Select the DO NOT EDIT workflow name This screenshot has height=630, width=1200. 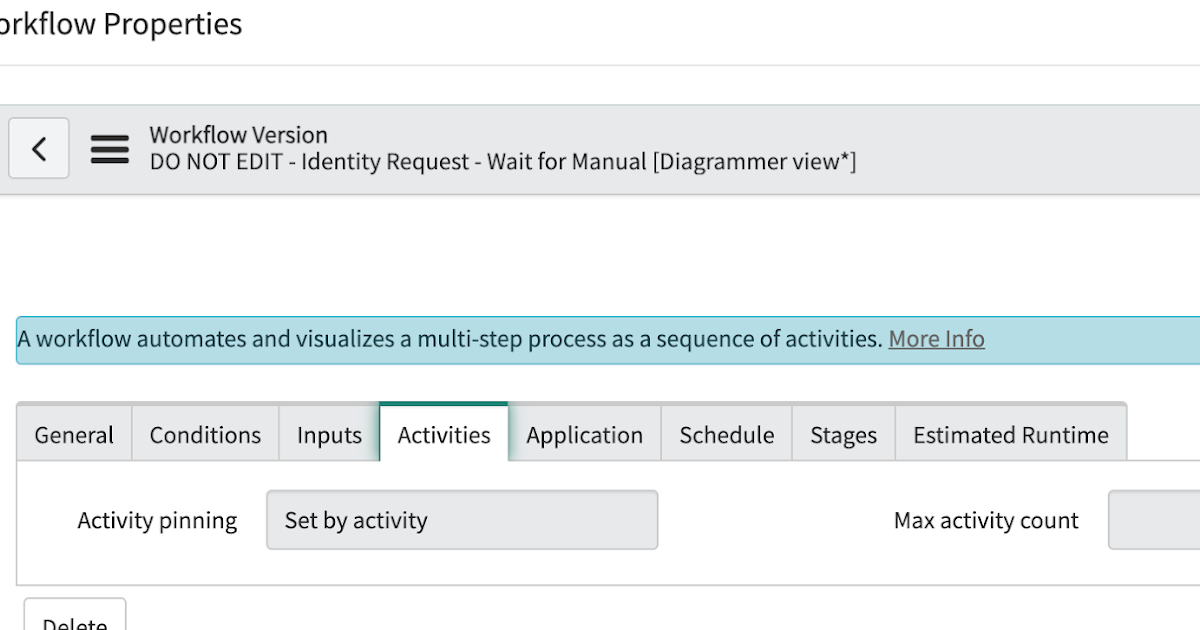[502, 161]
